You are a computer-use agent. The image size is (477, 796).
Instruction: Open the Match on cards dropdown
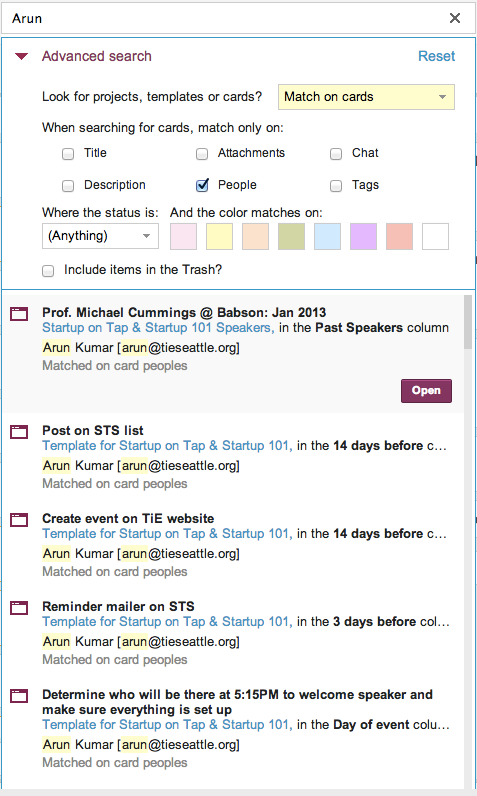click(366, 97)
